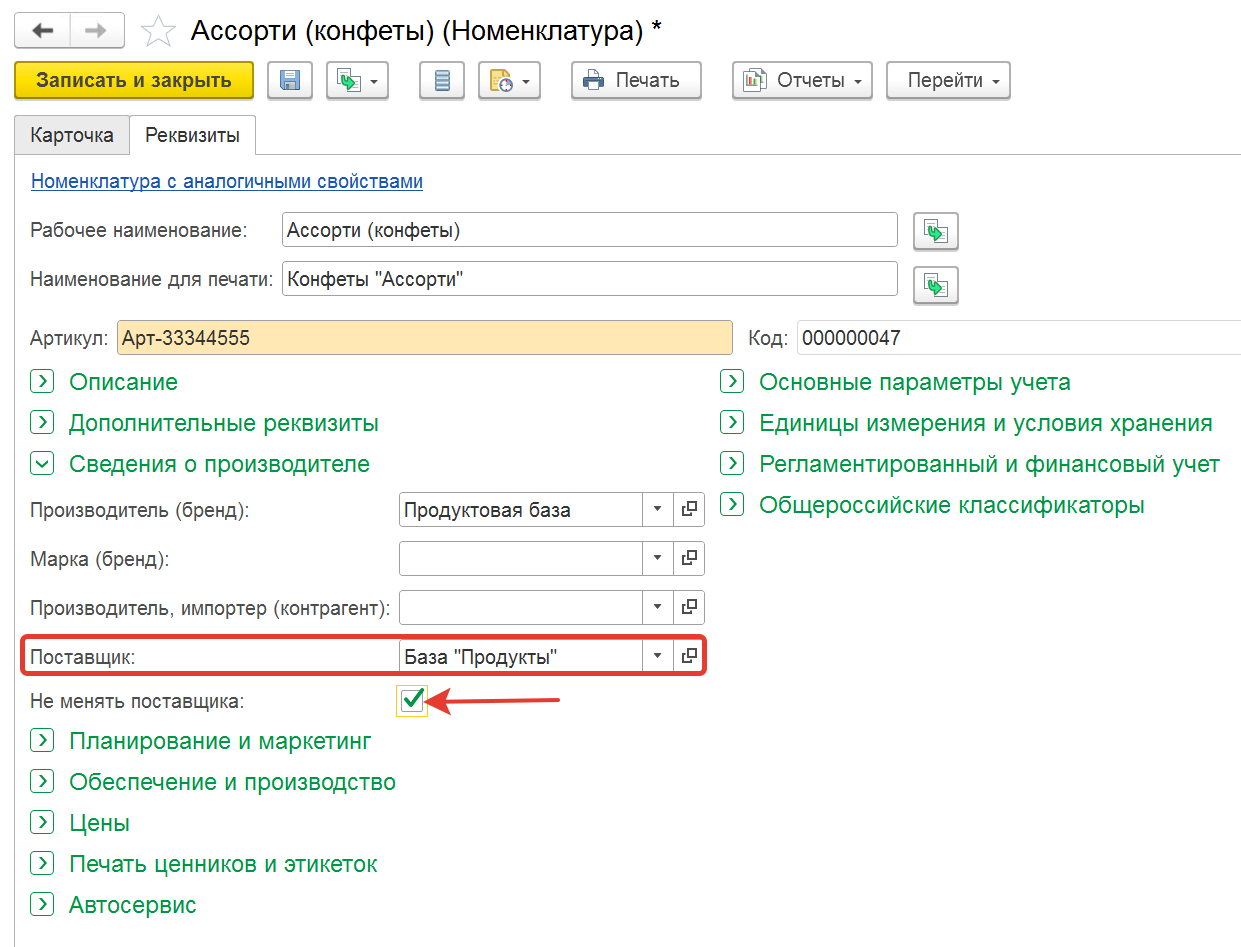Open the document-with-clock toolbar dropdown
Image resolution: width=1241 pixels, height=947 pixels.
coord(510,81)
